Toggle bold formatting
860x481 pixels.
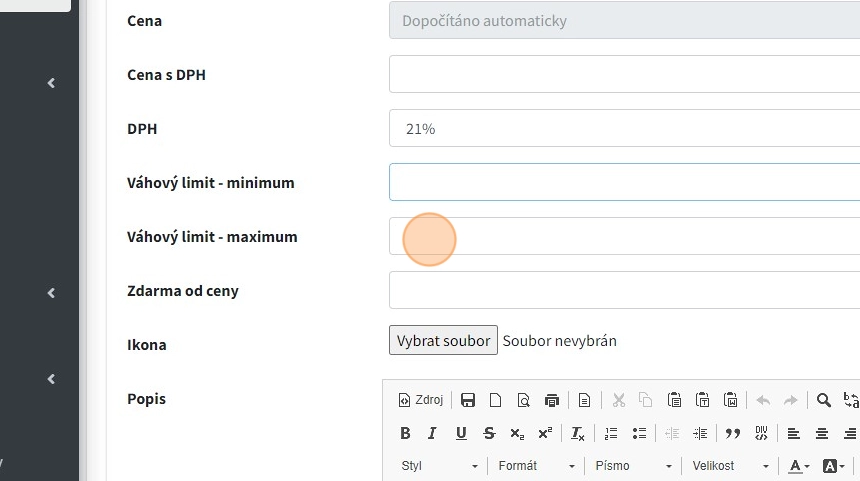pyautogui.click(x=405, y=433)
